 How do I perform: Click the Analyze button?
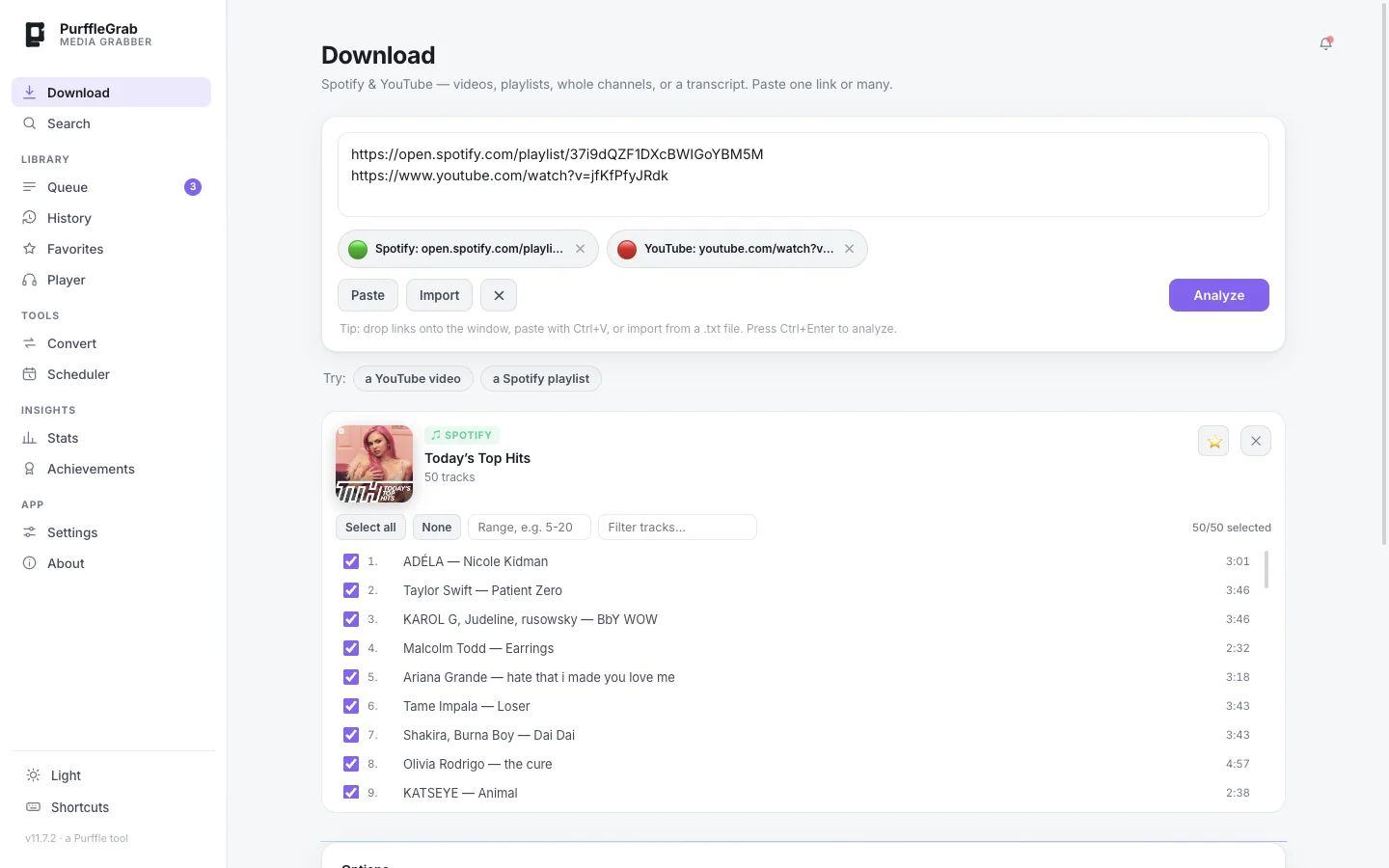tap(1218, 295)
